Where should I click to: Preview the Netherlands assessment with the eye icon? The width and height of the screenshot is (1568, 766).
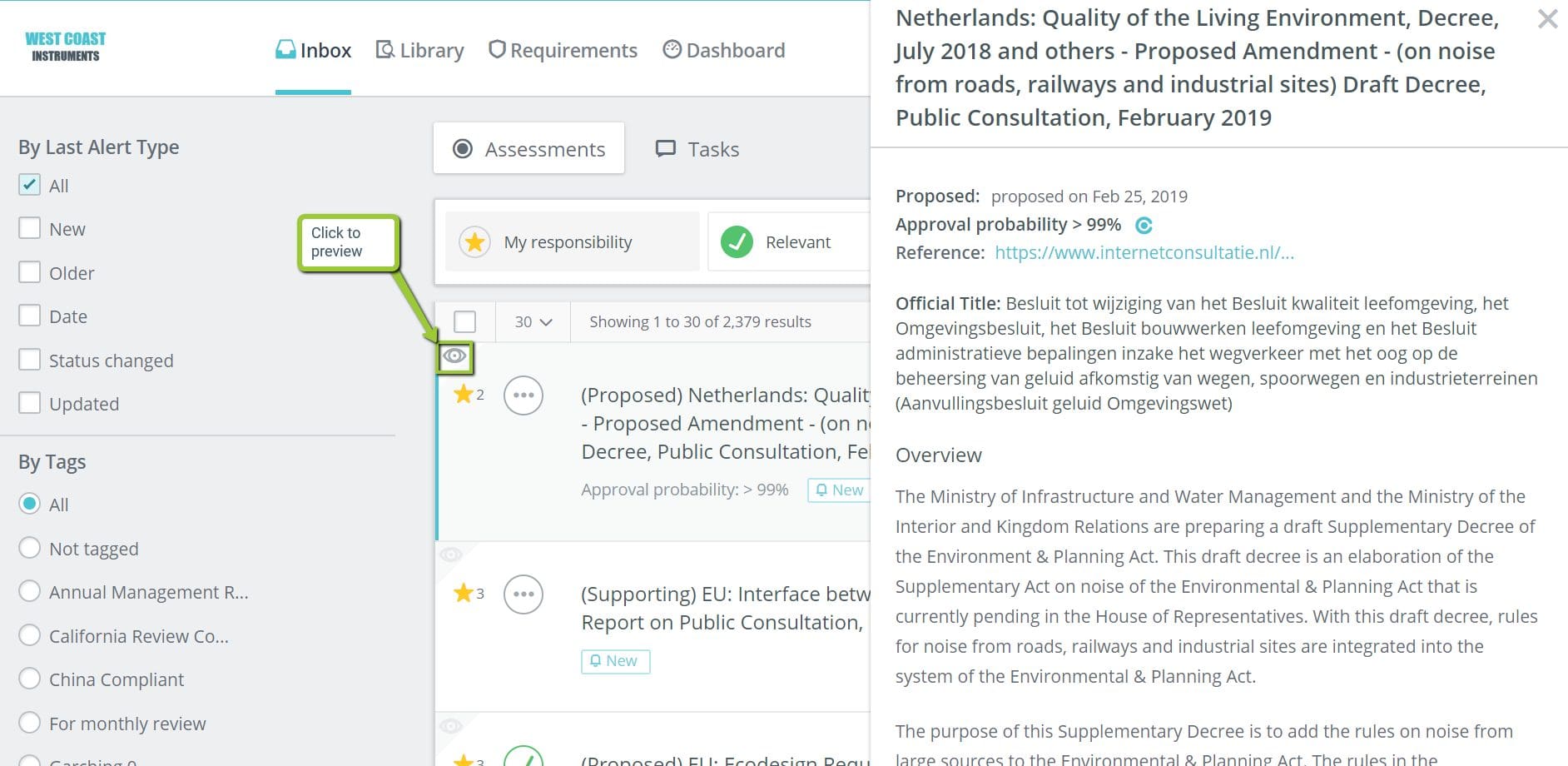(x=455, y=356)
